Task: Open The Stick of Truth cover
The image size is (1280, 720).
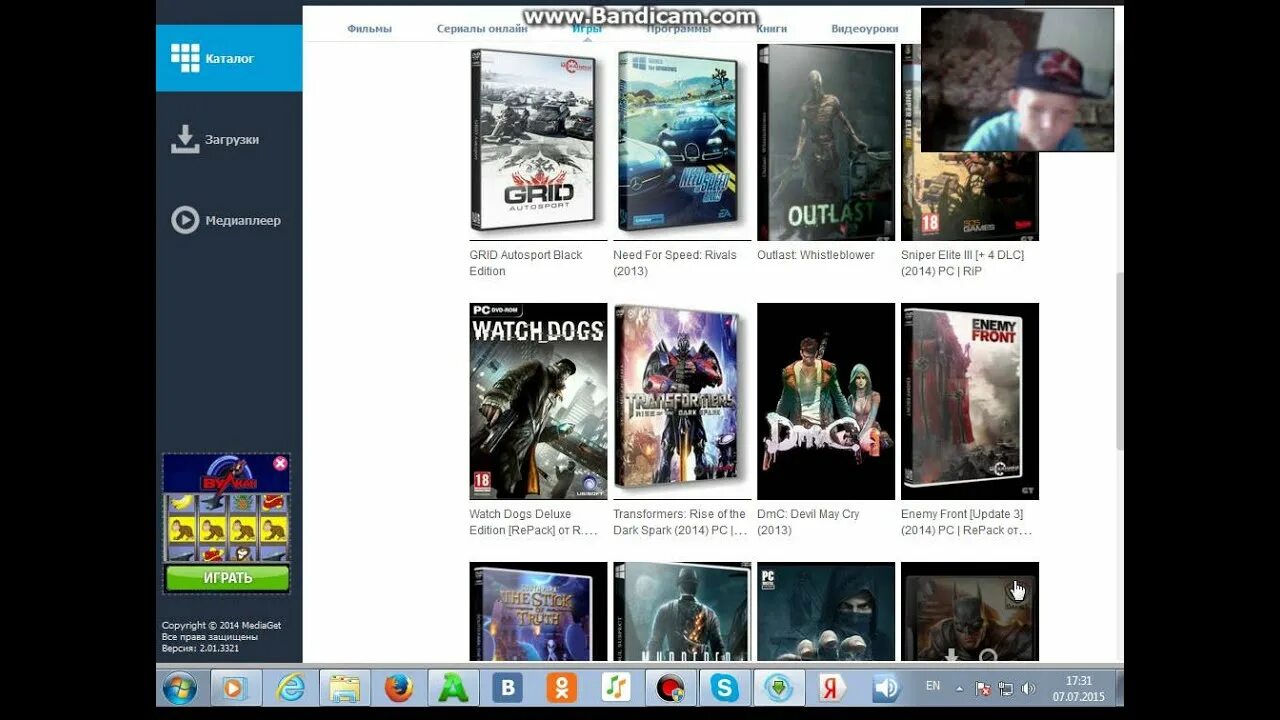Action: [x=538, y=612]
